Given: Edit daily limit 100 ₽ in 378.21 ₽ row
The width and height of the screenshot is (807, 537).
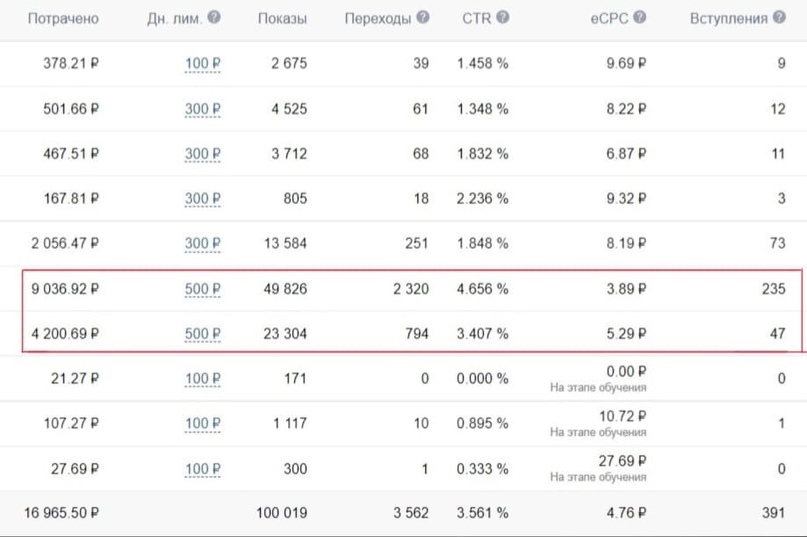Looking at the screenshot, I should point(203,64).
